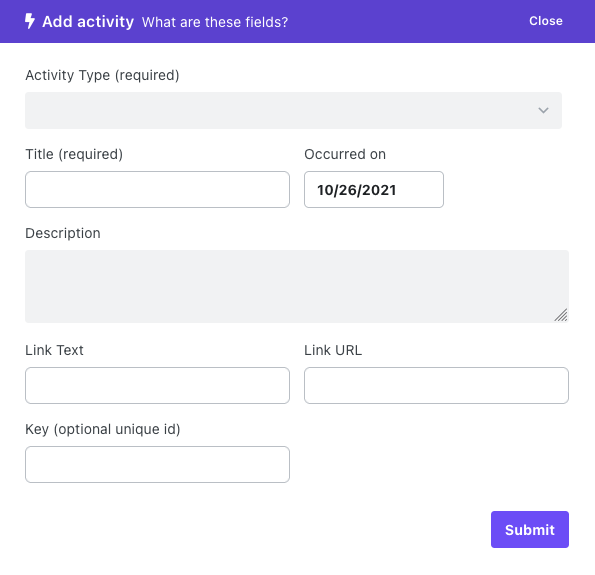This screenshot has height=575, width=595.
Task: Focus the Title text field
Action: (157, 189)
